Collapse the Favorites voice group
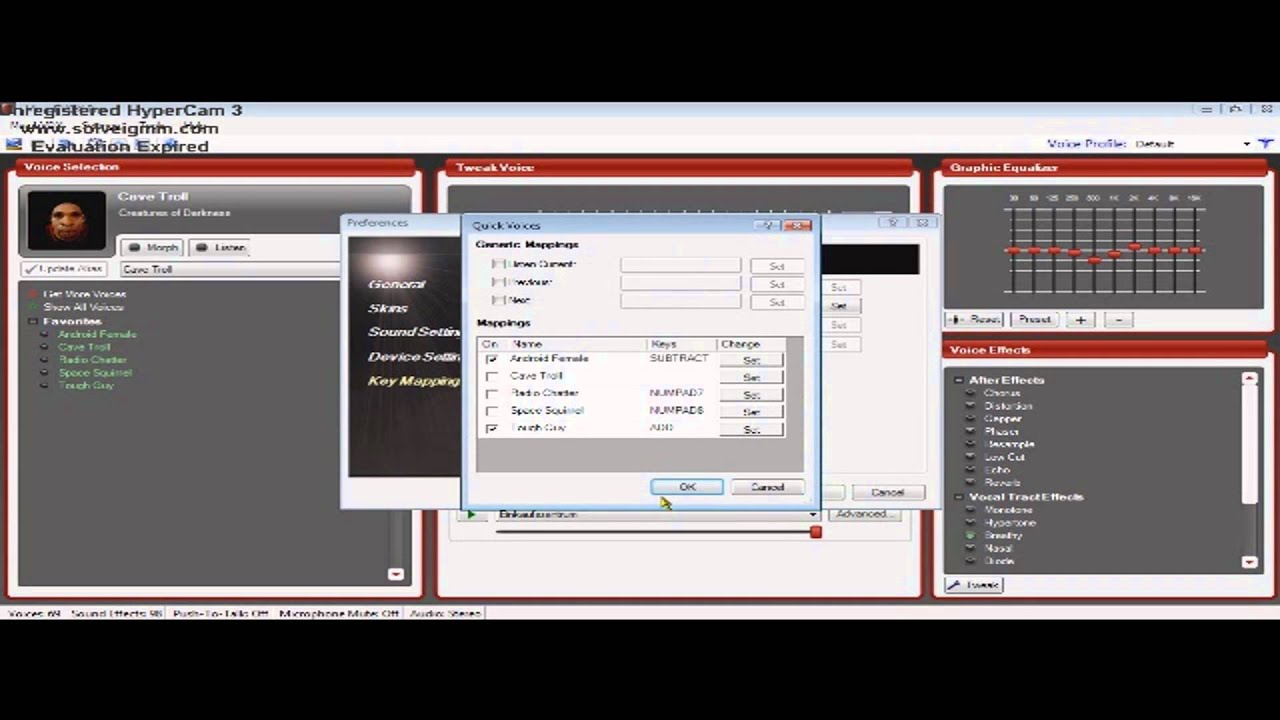Image resolution: width=1280 pixels, height=720 pixels. click(x=33, y=321)
